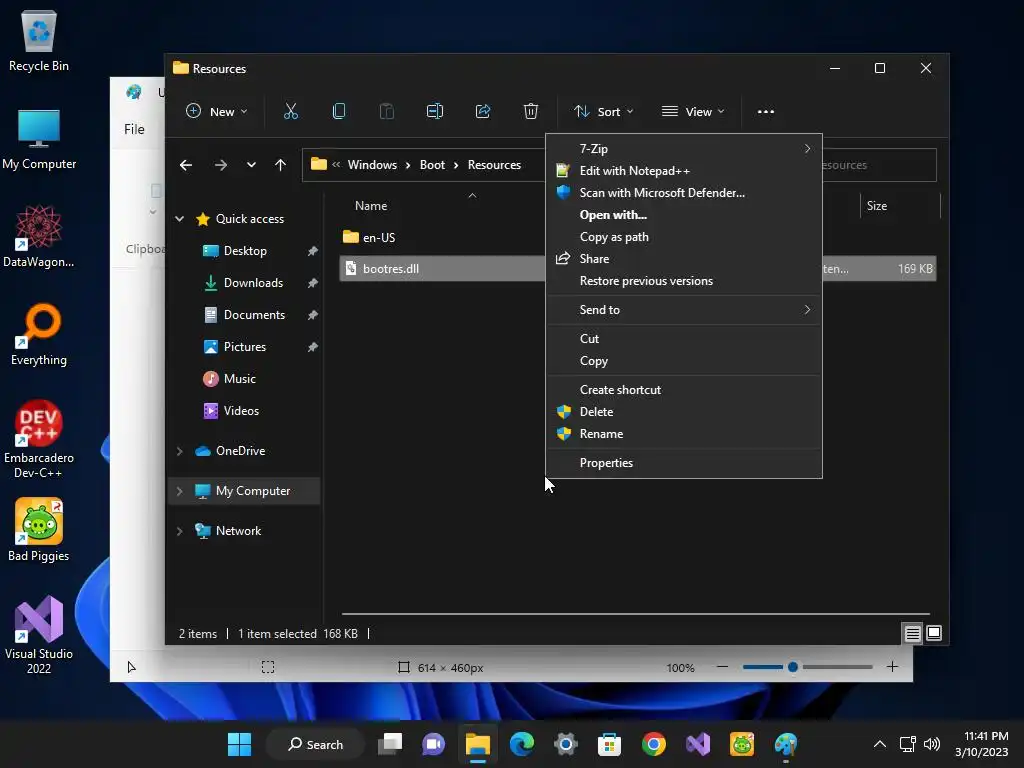The image size is (1024, 768).
Task: Choose Scan with Microsoft Defender
Action: [x=684, y=193]
